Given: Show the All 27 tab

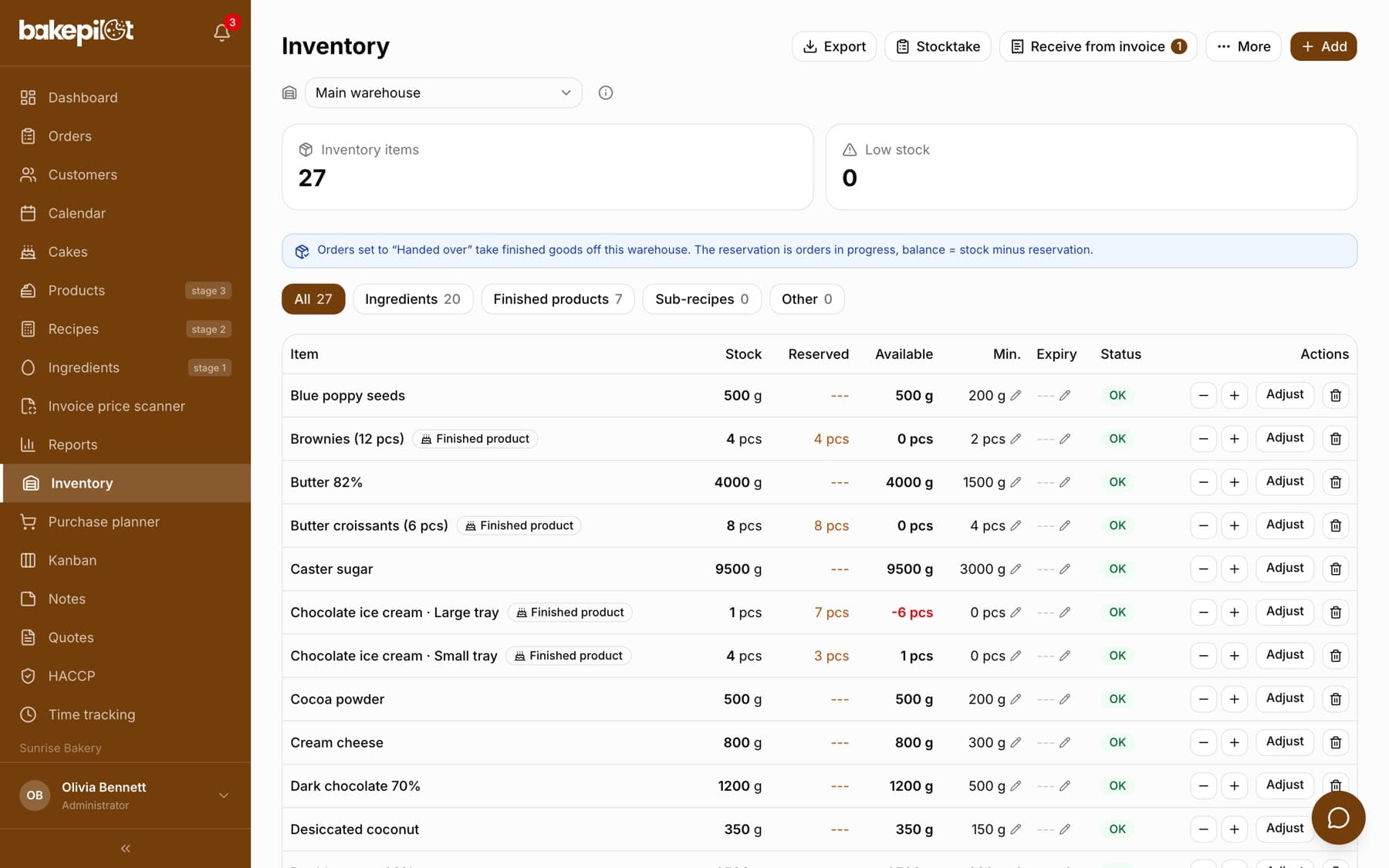Looking at the screenshot, I should pos(313,299).
